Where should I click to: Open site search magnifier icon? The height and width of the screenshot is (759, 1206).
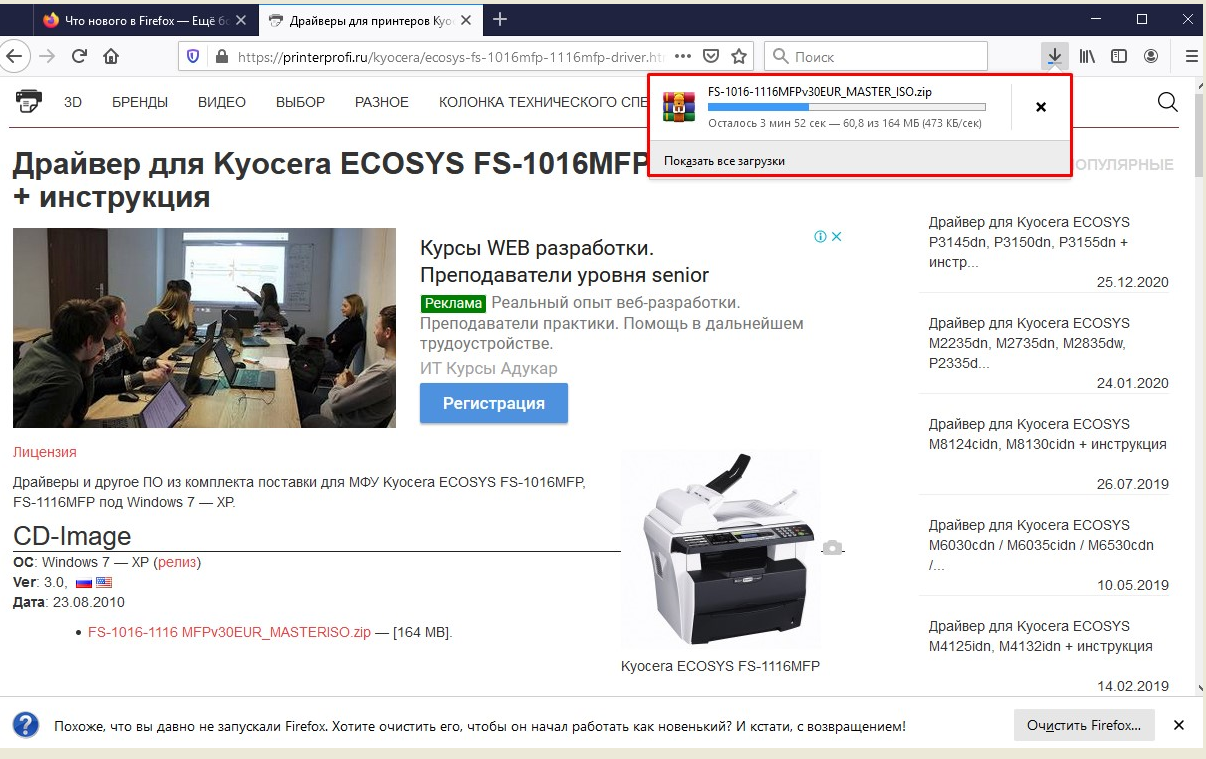coord(1167,102)
